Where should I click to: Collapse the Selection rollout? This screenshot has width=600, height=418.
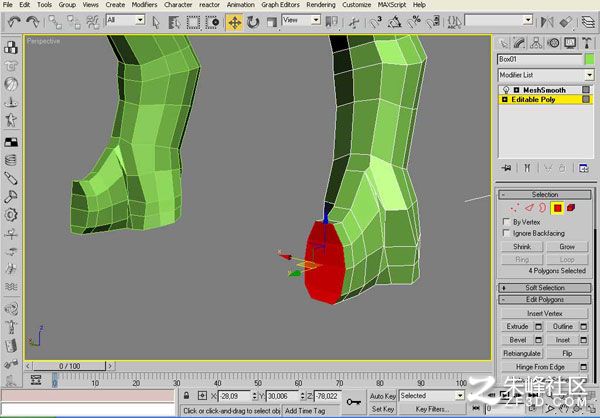(545, 194)
